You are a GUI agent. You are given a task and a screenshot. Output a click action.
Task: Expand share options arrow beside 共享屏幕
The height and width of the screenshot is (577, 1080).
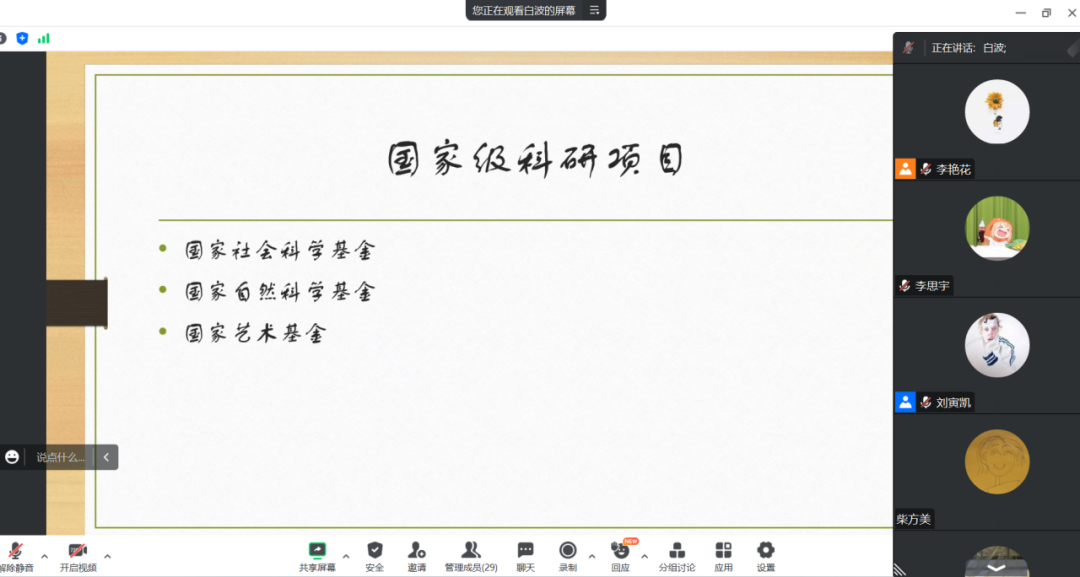pos(346,556)
